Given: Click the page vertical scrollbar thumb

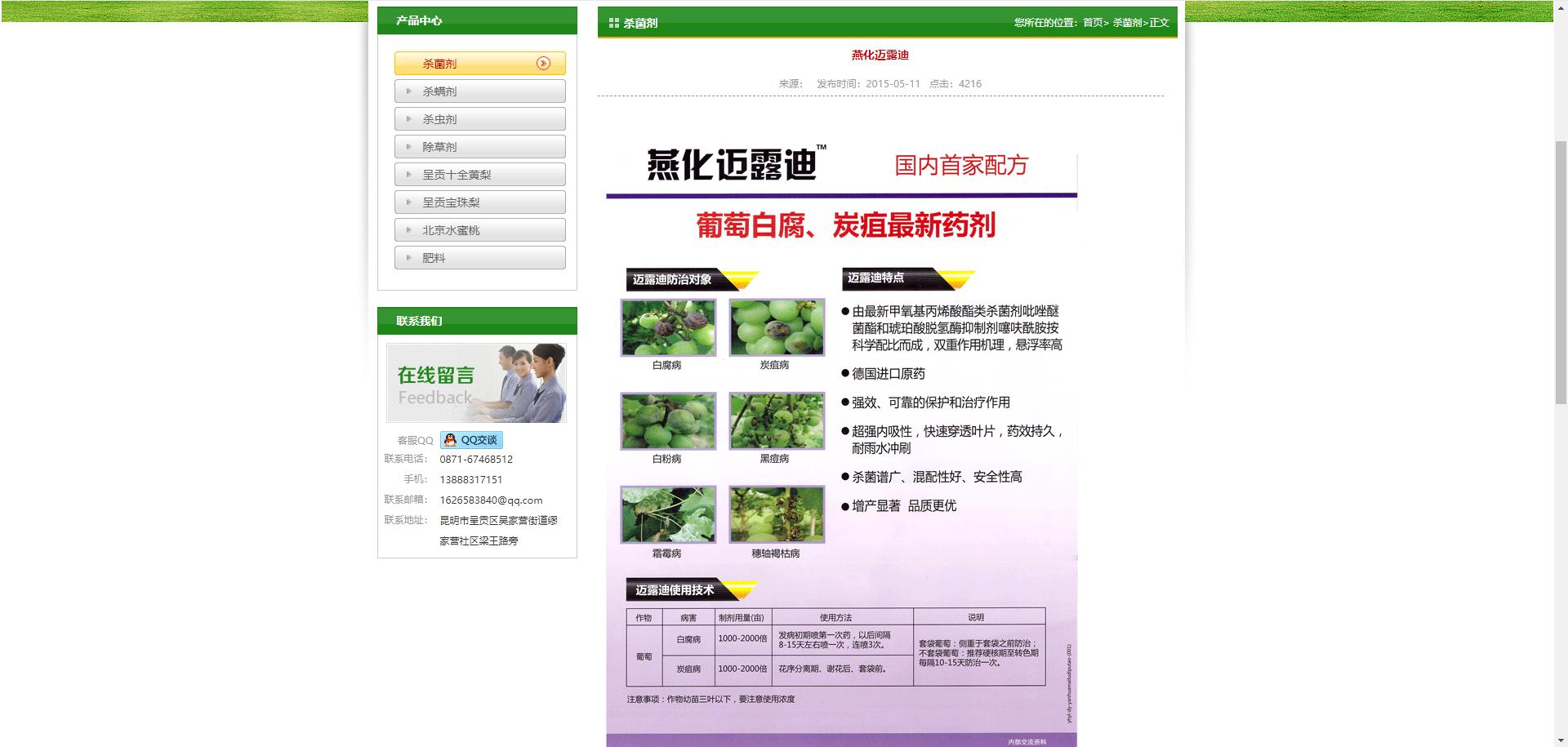Looking at the screenshot, I should pos(1560,269).
